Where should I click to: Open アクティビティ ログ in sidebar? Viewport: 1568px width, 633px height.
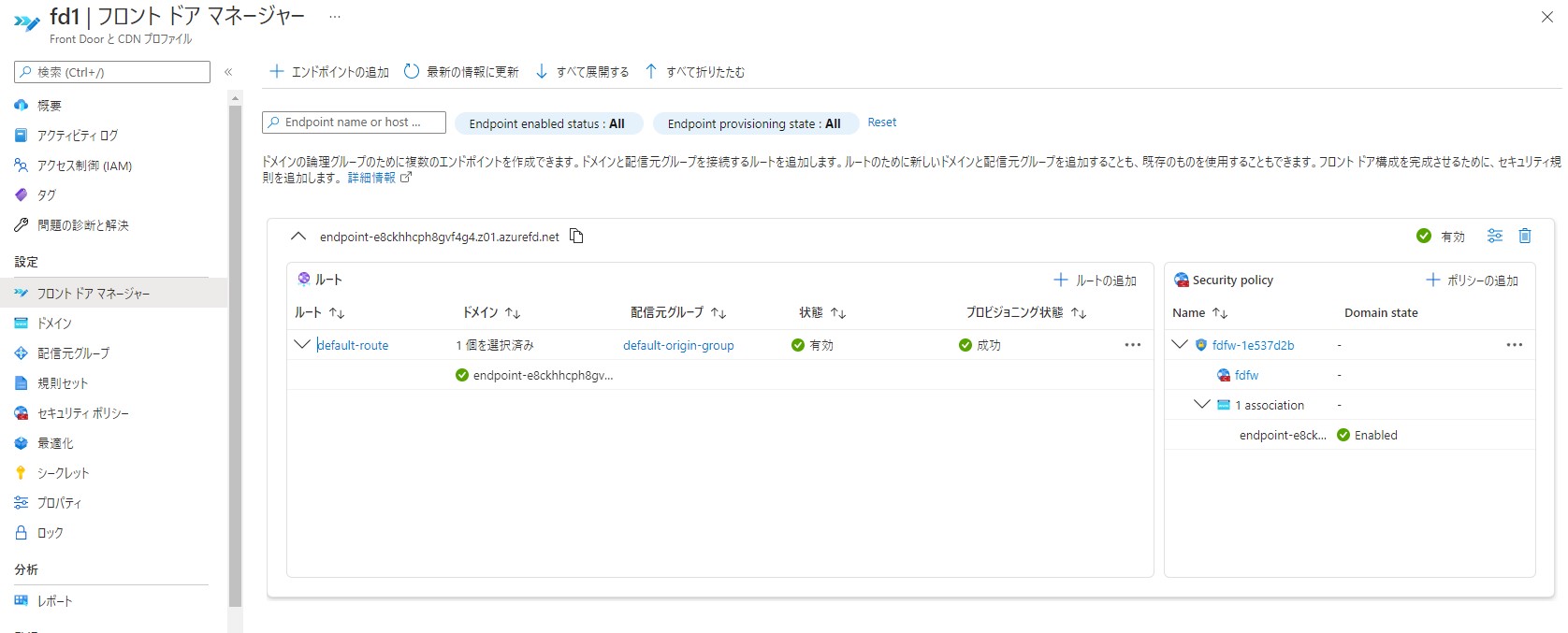[78, 136]
